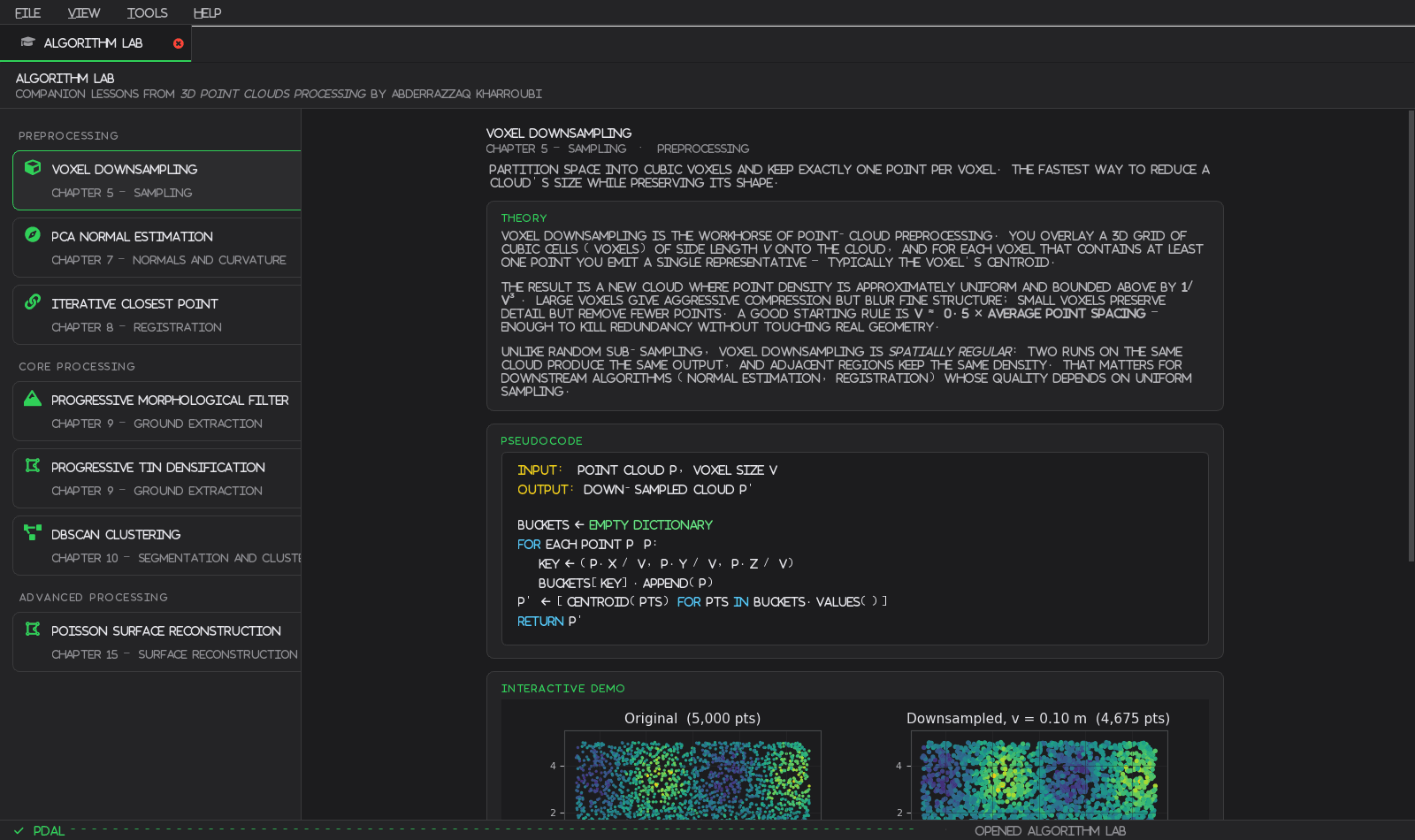The width and height of the screenshot is (1415, 840).
Task: Click the DBSCAN Clustering nodes icon
Action: click(x=33, y=532)
